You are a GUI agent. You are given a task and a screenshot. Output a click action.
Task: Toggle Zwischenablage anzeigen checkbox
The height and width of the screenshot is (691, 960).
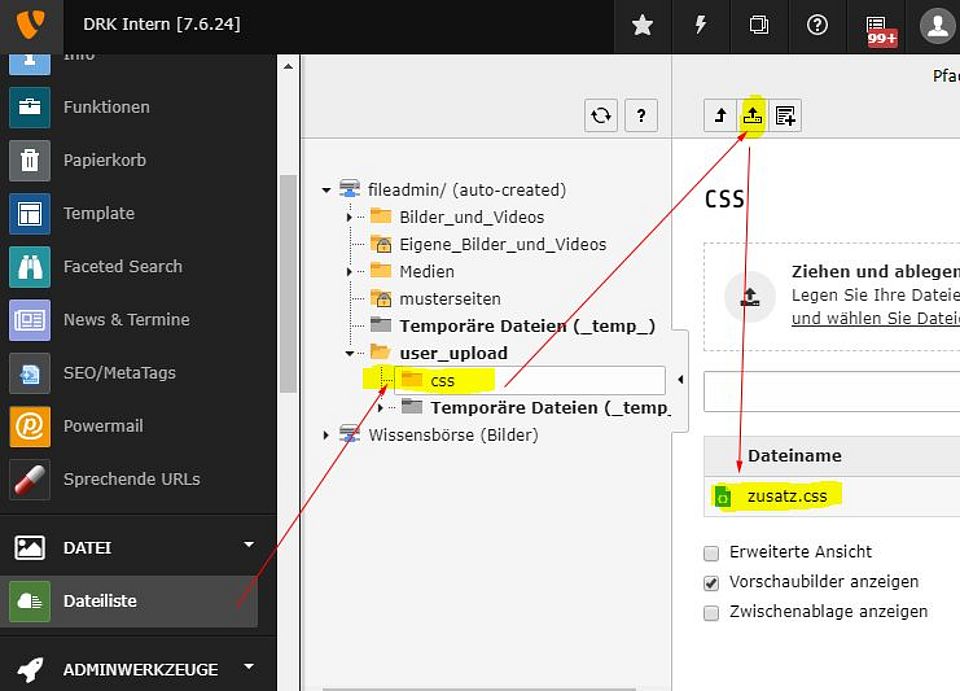(x=711, y=612)
